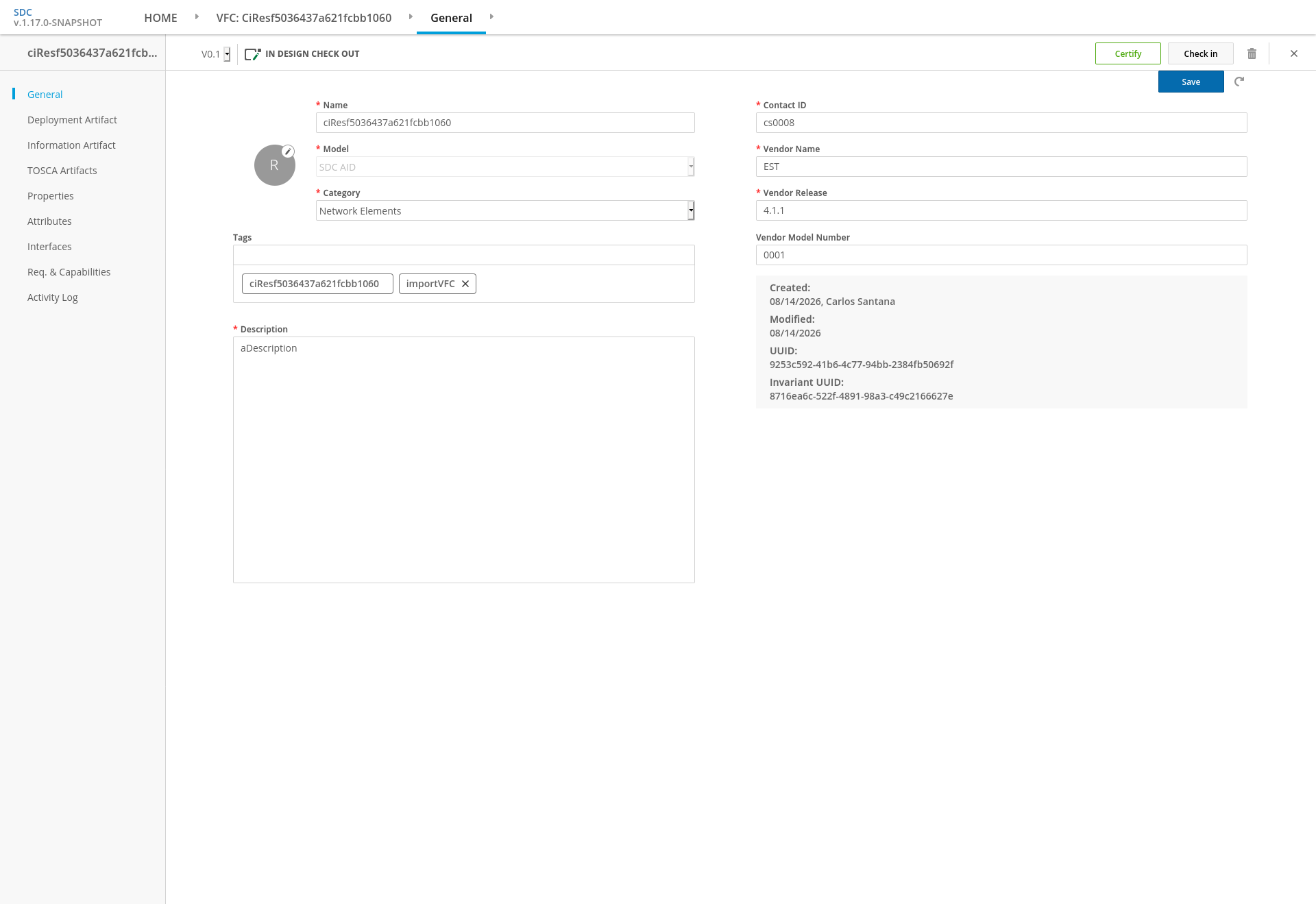Screen dimensions: 1316x904
Task: Open the V0.1 version dropdown
Action: click(215, 54)
